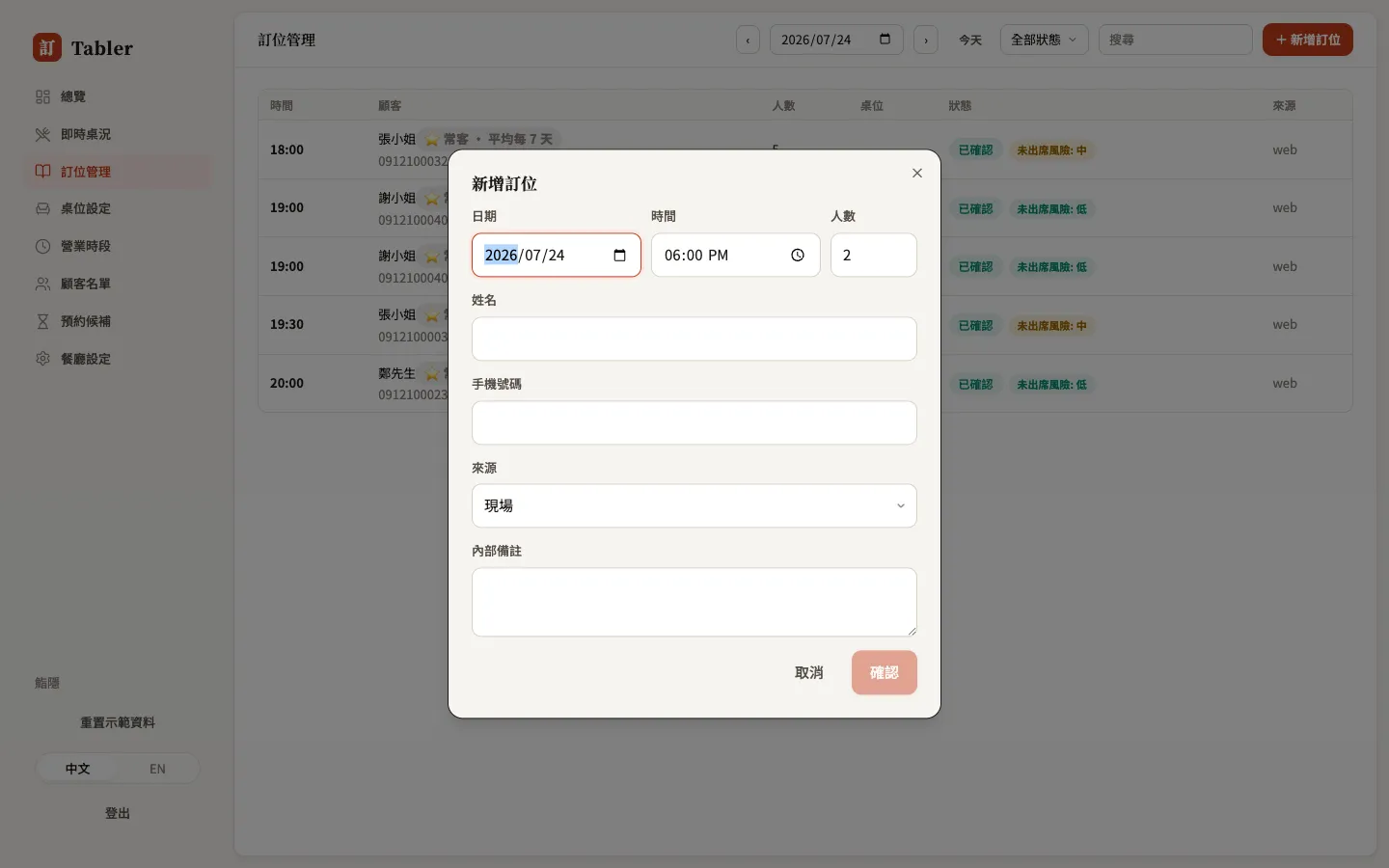Go to 即時桌況 live table status

click(117, 134)
